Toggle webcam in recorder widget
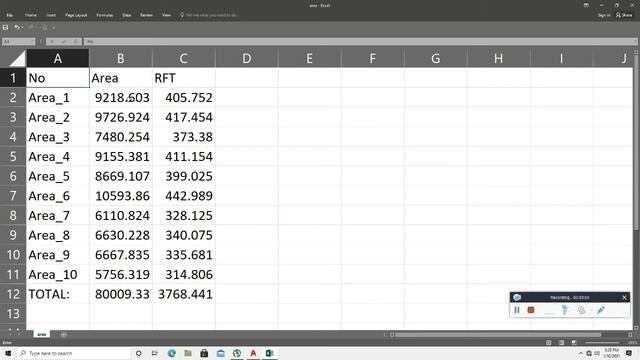This screenshot has width=640, height=360. tap(582, 310)
